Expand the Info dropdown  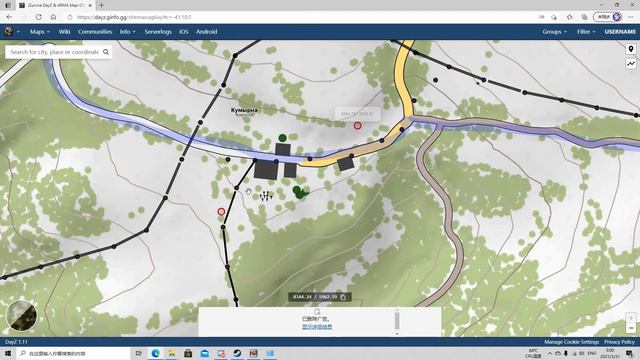click(x=127, y=32)
